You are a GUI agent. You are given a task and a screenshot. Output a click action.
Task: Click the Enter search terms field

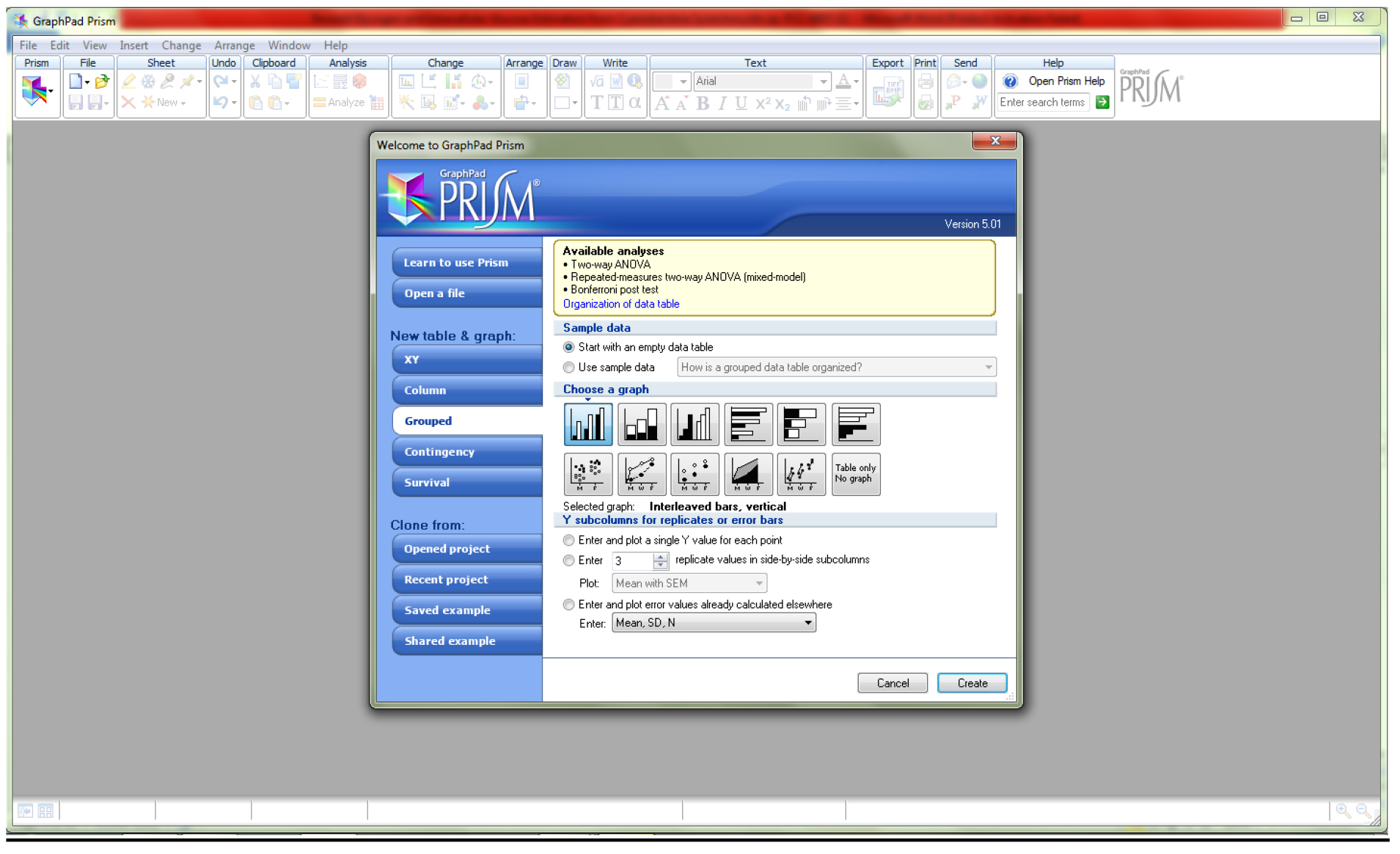(1044, 103)
